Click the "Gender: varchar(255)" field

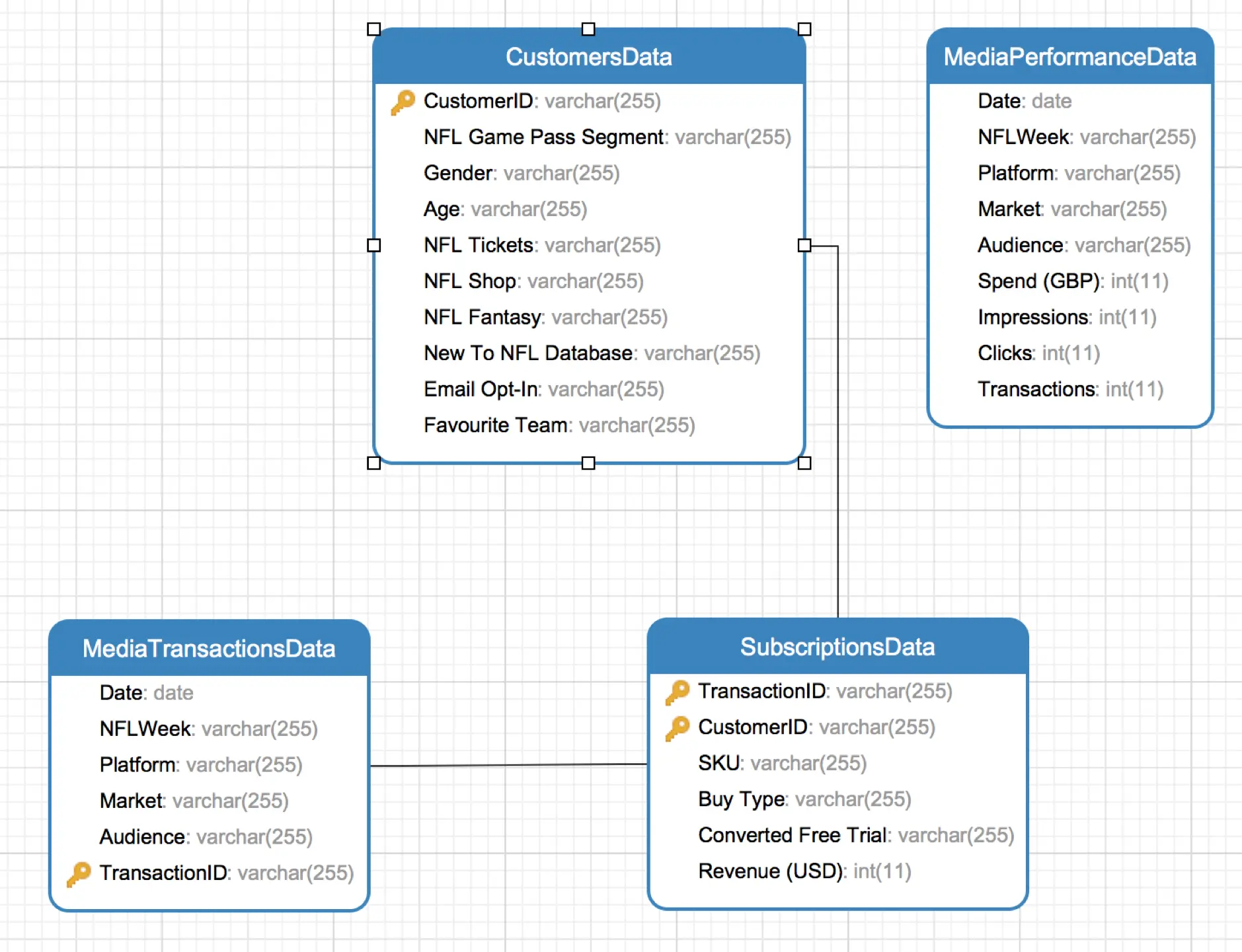point(522,173)
